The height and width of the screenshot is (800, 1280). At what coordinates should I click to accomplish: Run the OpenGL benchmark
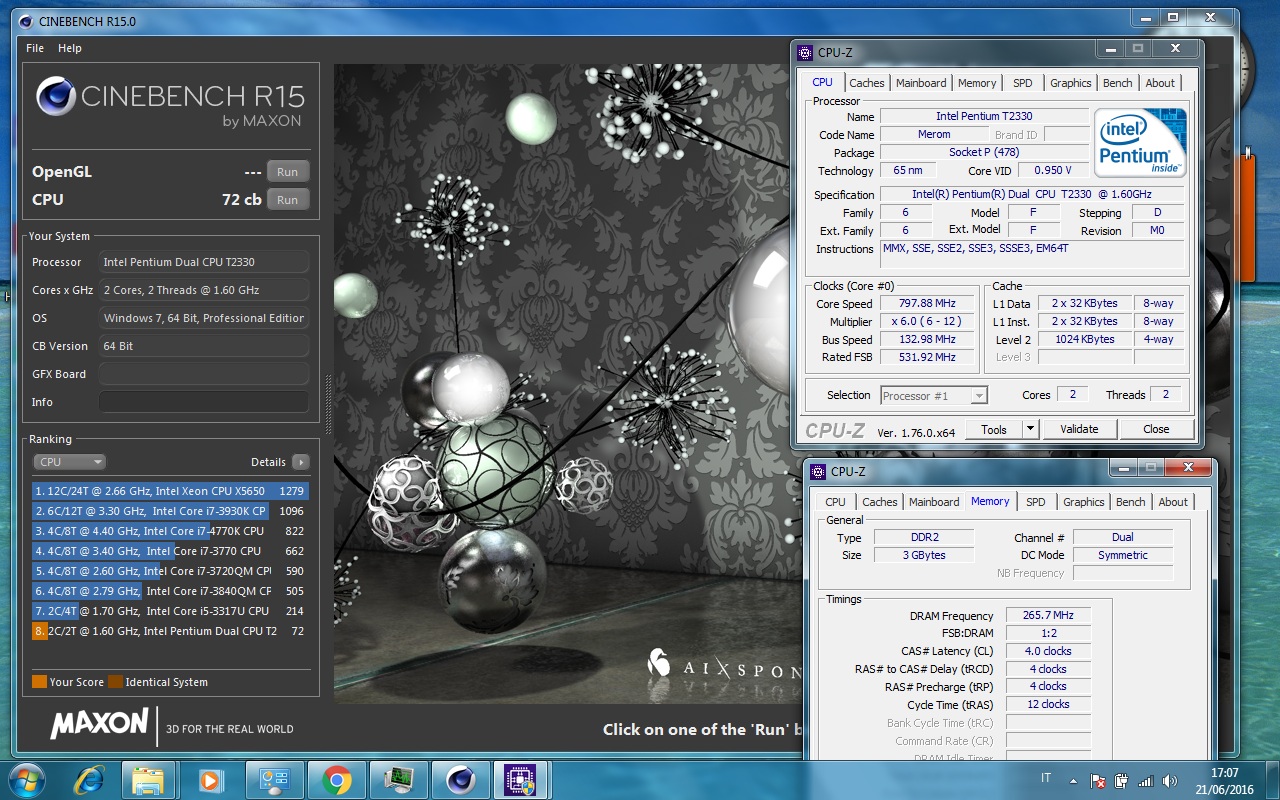click(x=288, y=171)
